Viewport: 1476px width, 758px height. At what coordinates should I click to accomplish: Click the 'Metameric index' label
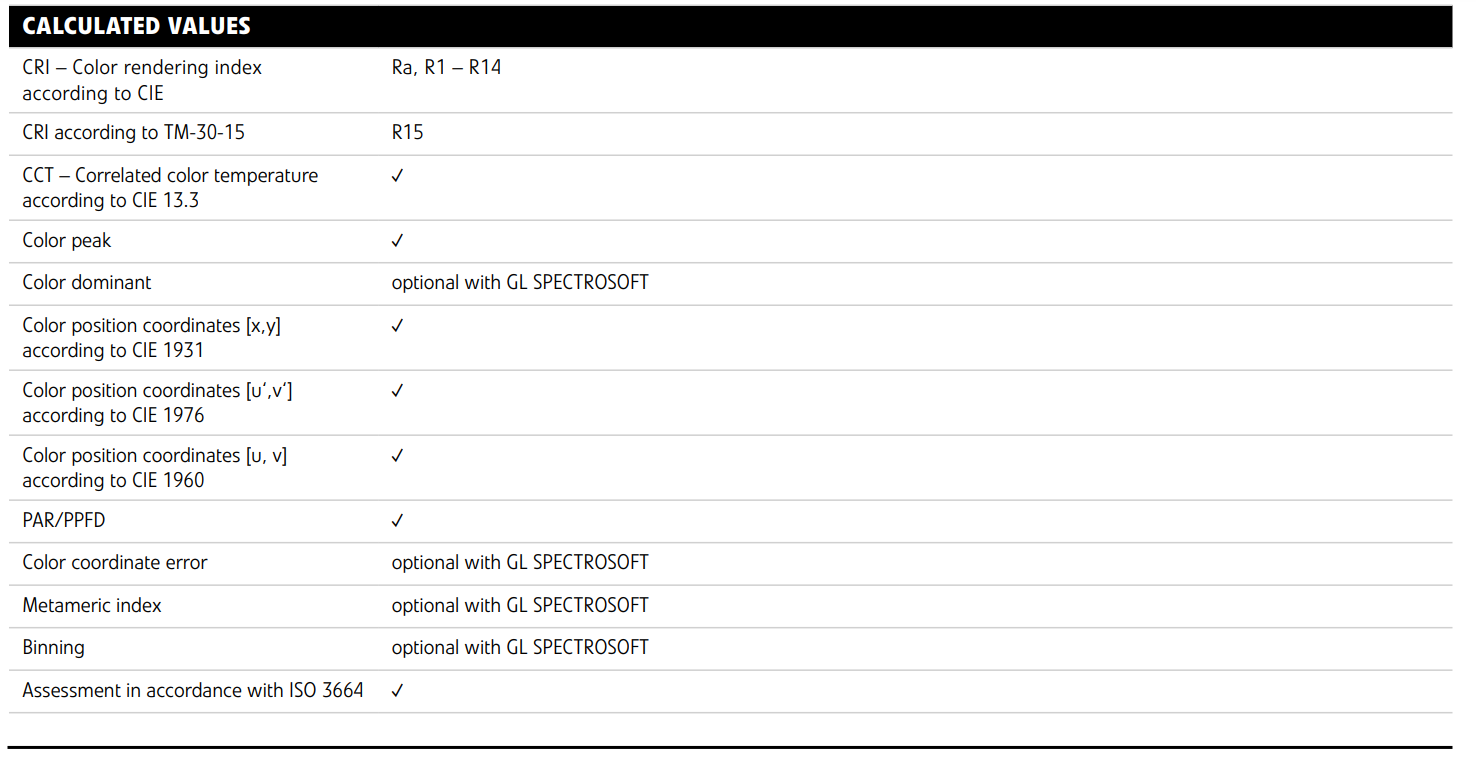tap(92, 606)
